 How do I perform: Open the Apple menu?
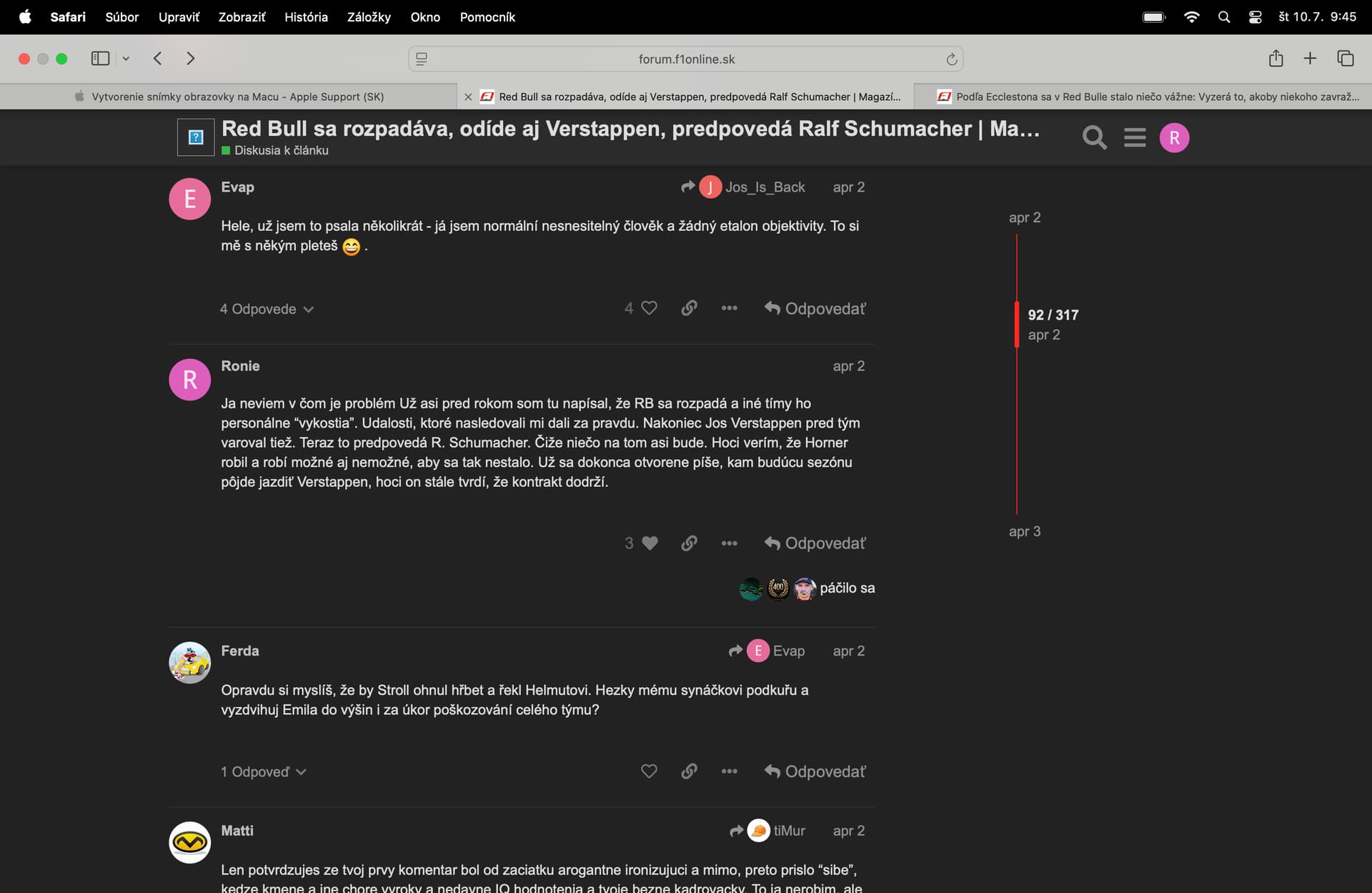pyautogui.click(x=25, y=17)
